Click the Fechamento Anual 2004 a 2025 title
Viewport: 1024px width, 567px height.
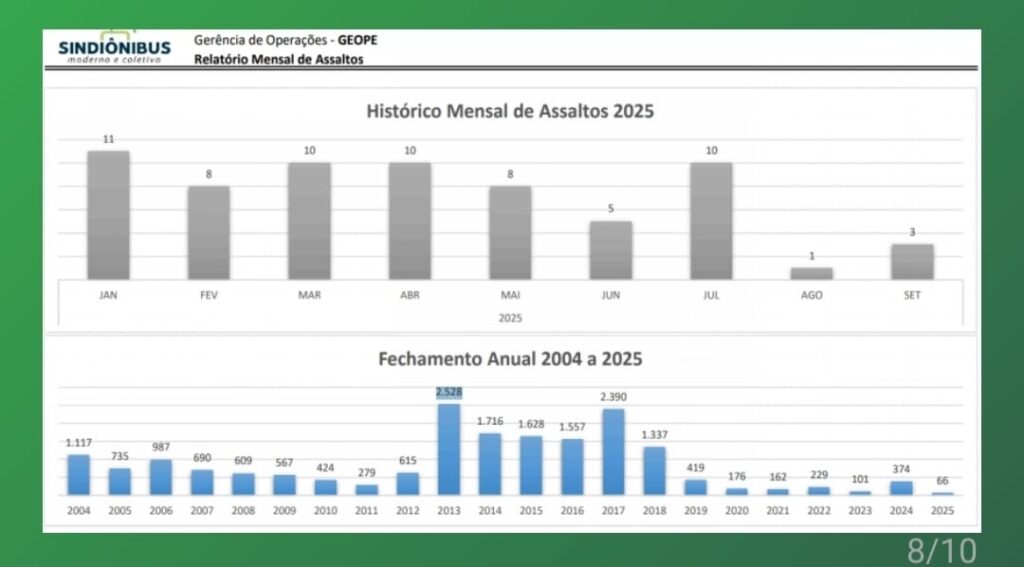coord(510,359)
